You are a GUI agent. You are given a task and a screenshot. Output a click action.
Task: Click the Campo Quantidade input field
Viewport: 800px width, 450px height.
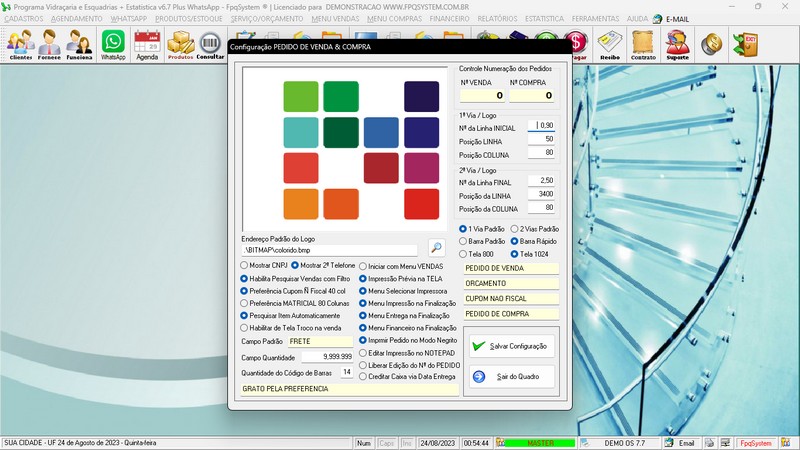coord(325,356)
